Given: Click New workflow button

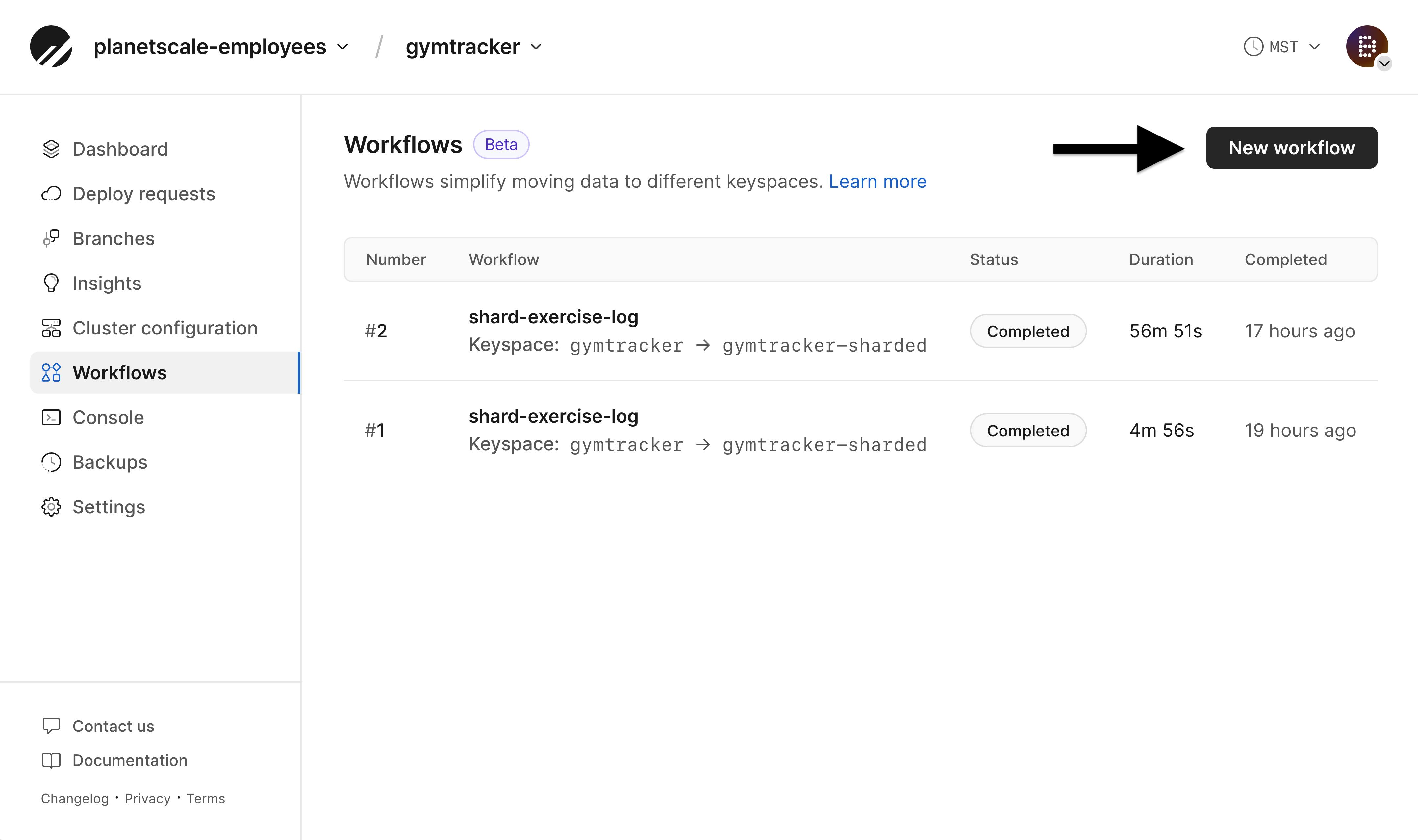Looking at the screenshot, I should pyautogui.click(x=1291, y=147).
